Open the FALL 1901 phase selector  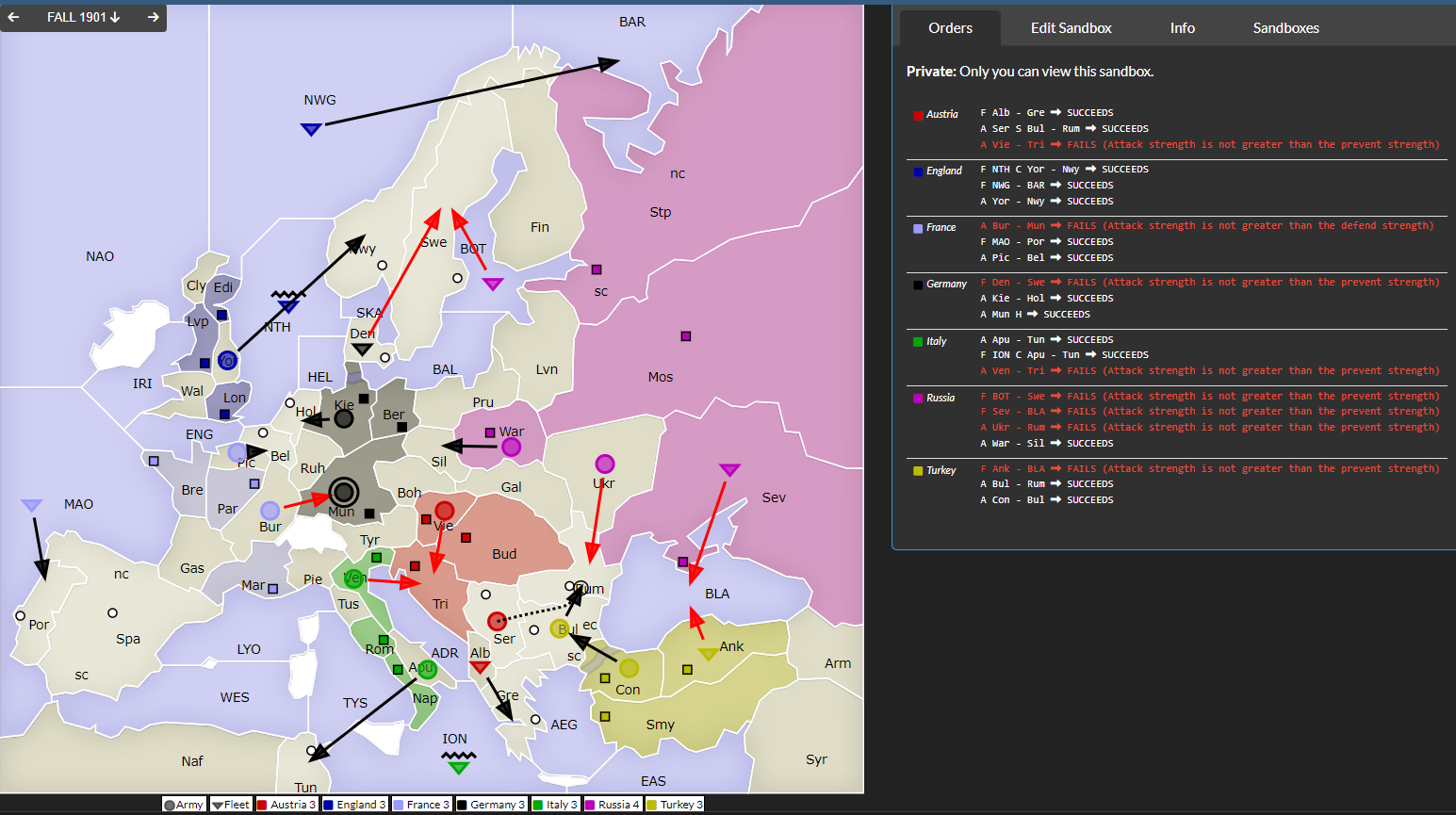(84, 17)
